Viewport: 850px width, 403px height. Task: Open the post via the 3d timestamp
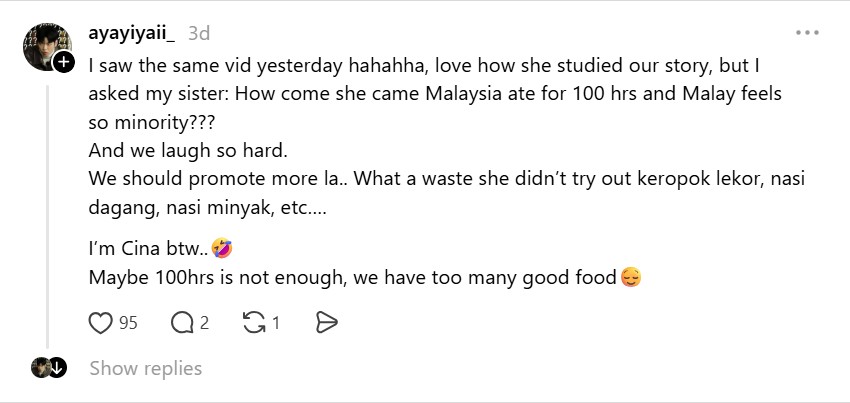(199, 34)
